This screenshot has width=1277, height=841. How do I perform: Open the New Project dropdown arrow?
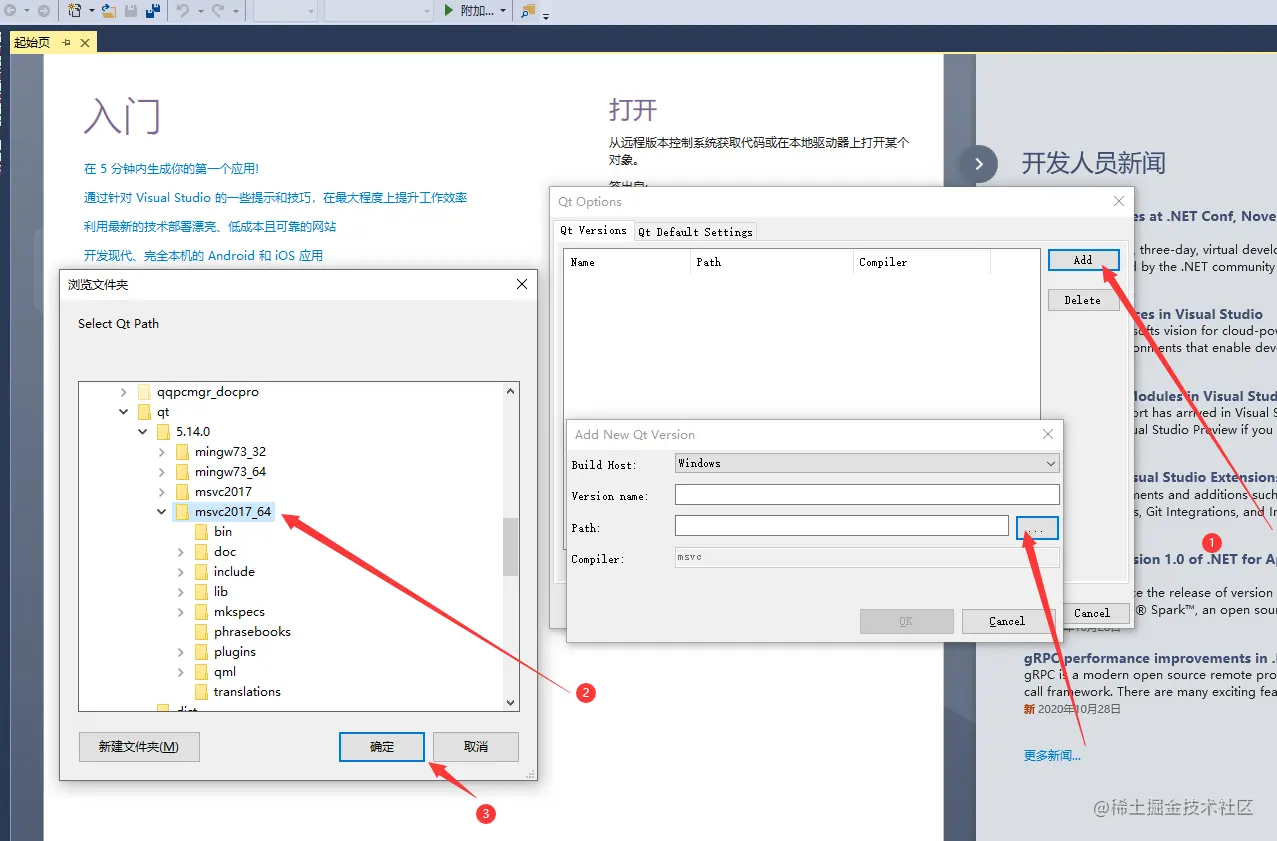[x=91, y=11]
